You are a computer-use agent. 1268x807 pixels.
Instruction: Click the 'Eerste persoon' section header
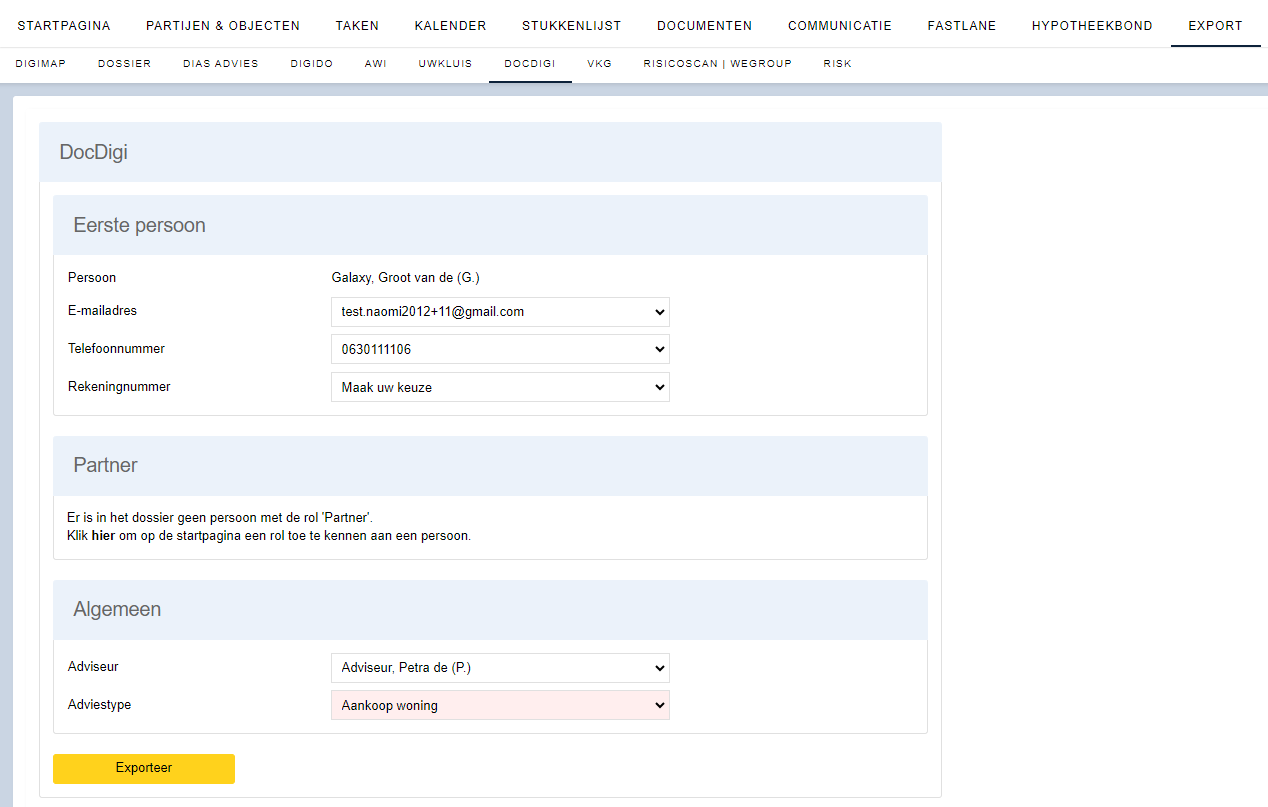coord(490,225)
